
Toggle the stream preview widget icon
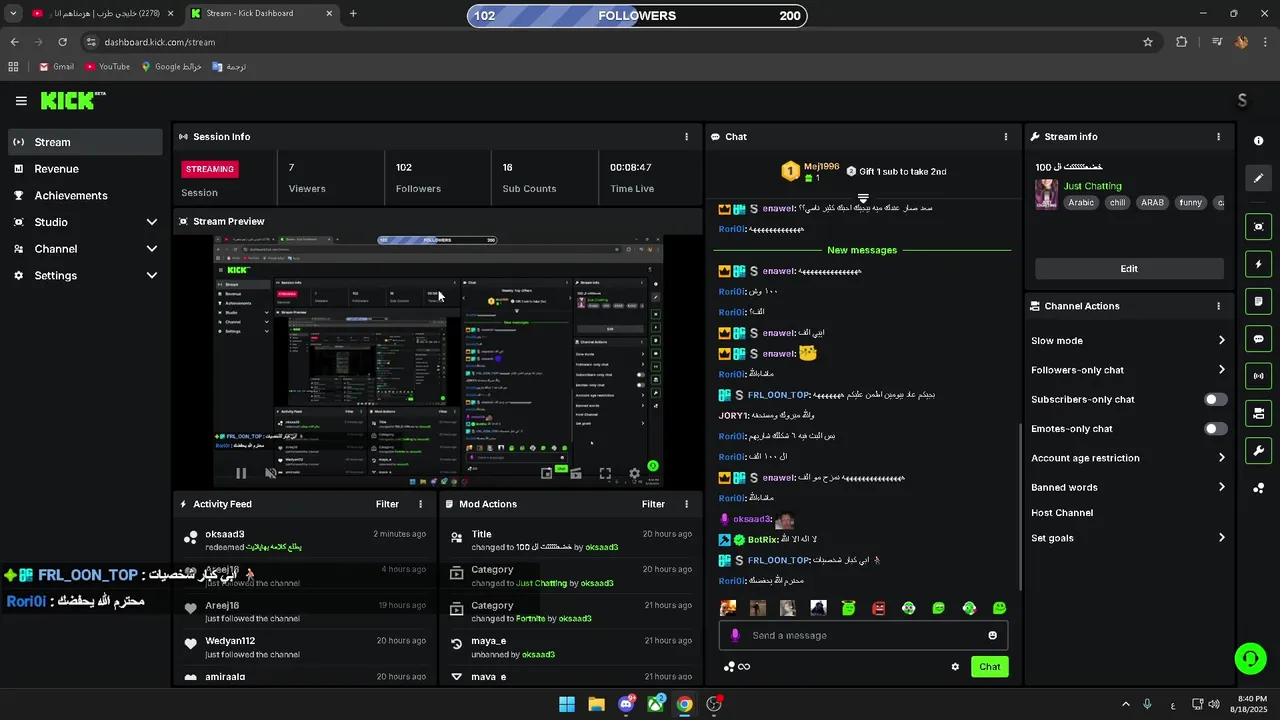pos(1259,227)
